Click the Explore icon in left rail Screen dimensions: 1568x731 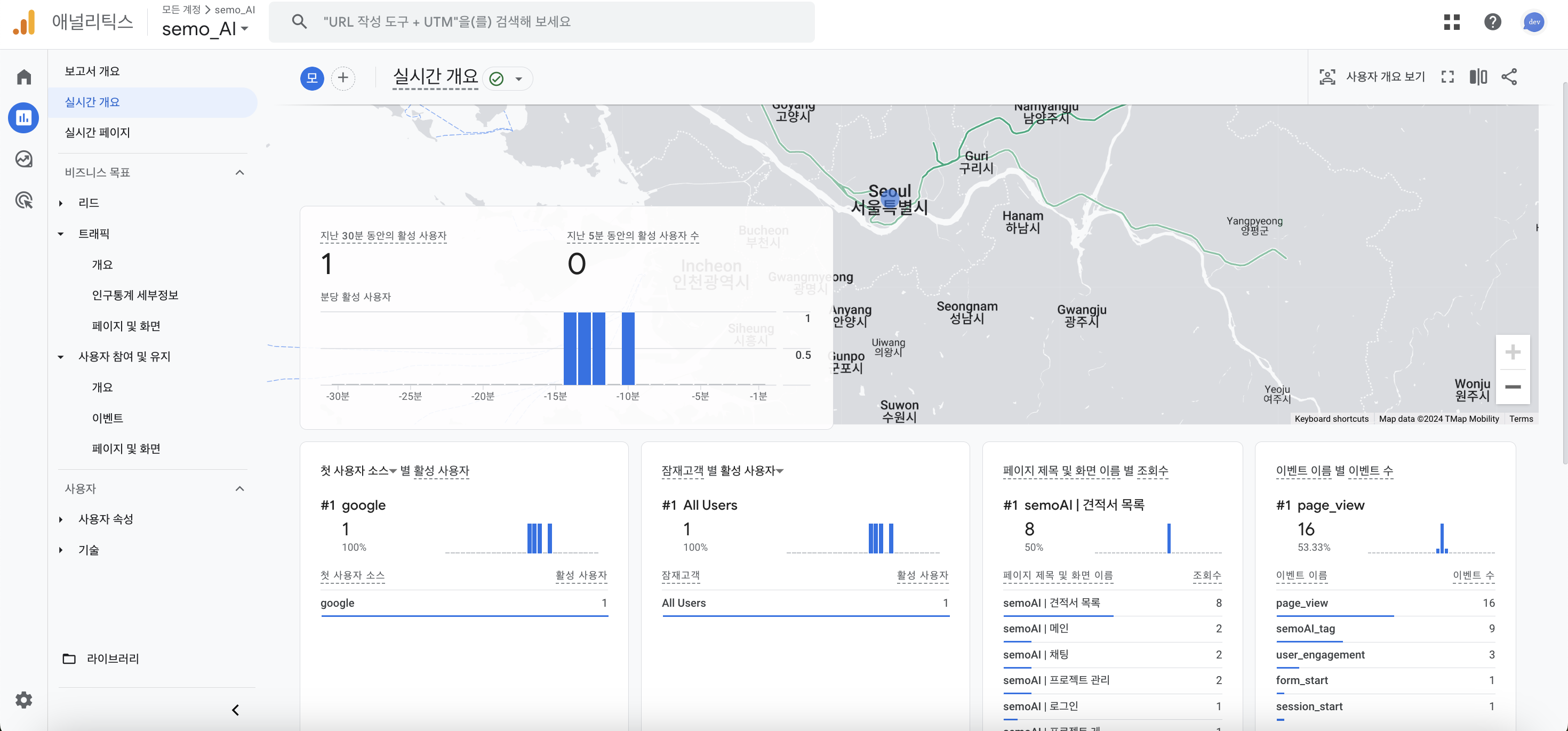click(24, 159)
